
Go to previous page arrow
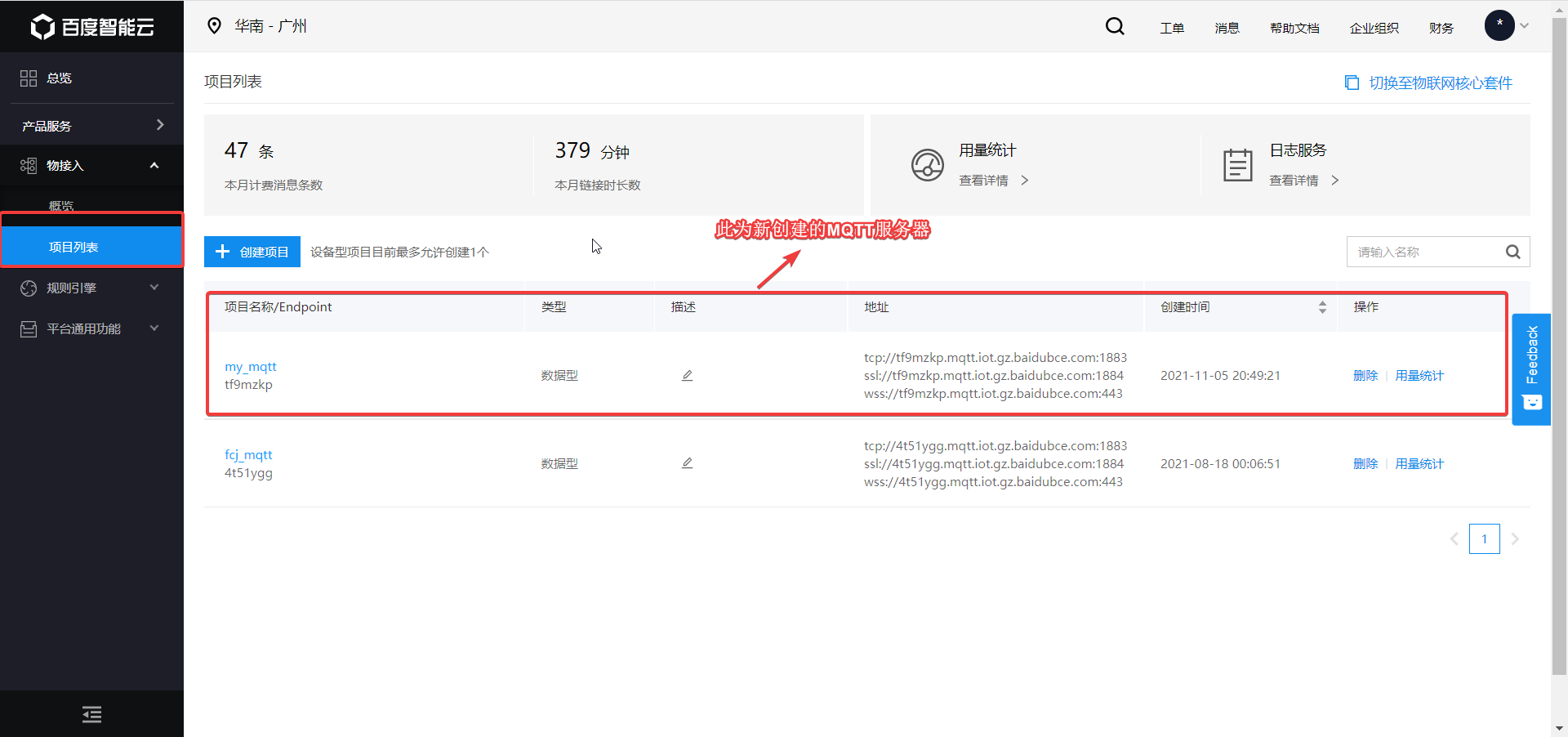[x=1454, y=539]
